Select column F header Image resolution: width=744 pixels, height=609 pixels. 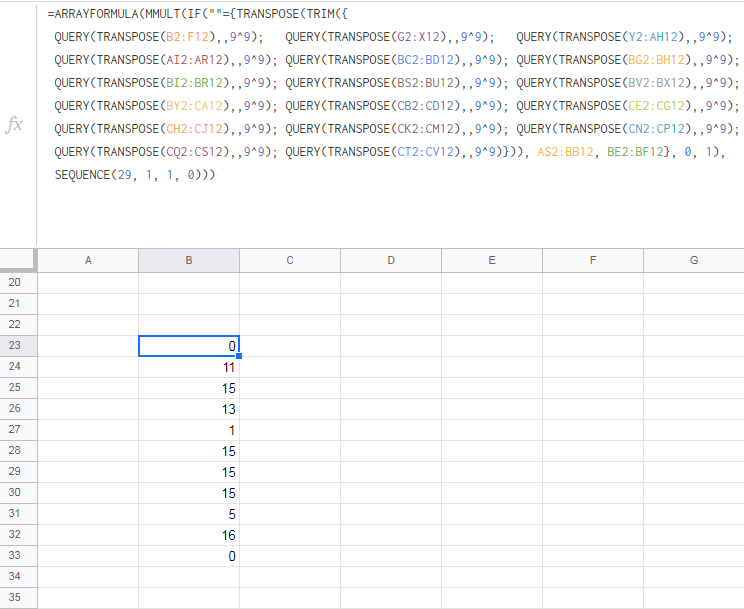click(593, 260)
